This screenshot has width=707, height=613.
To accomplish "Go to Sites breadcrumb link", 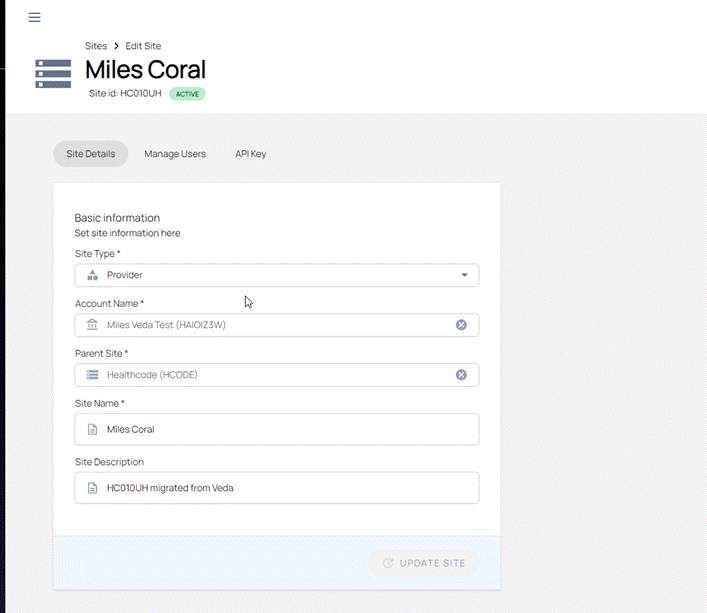I will pos(96,46).
